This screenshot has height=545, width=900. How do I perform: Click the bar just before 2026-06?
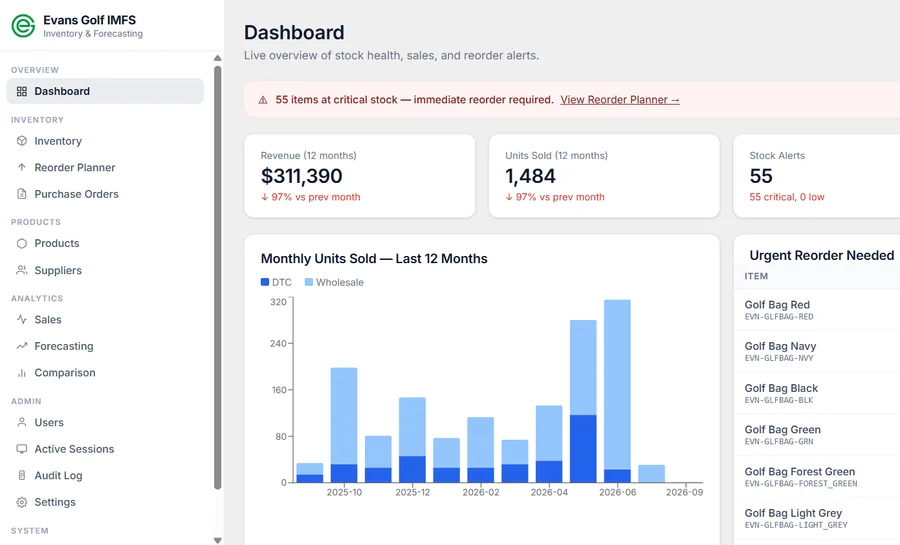pos(583,401)
